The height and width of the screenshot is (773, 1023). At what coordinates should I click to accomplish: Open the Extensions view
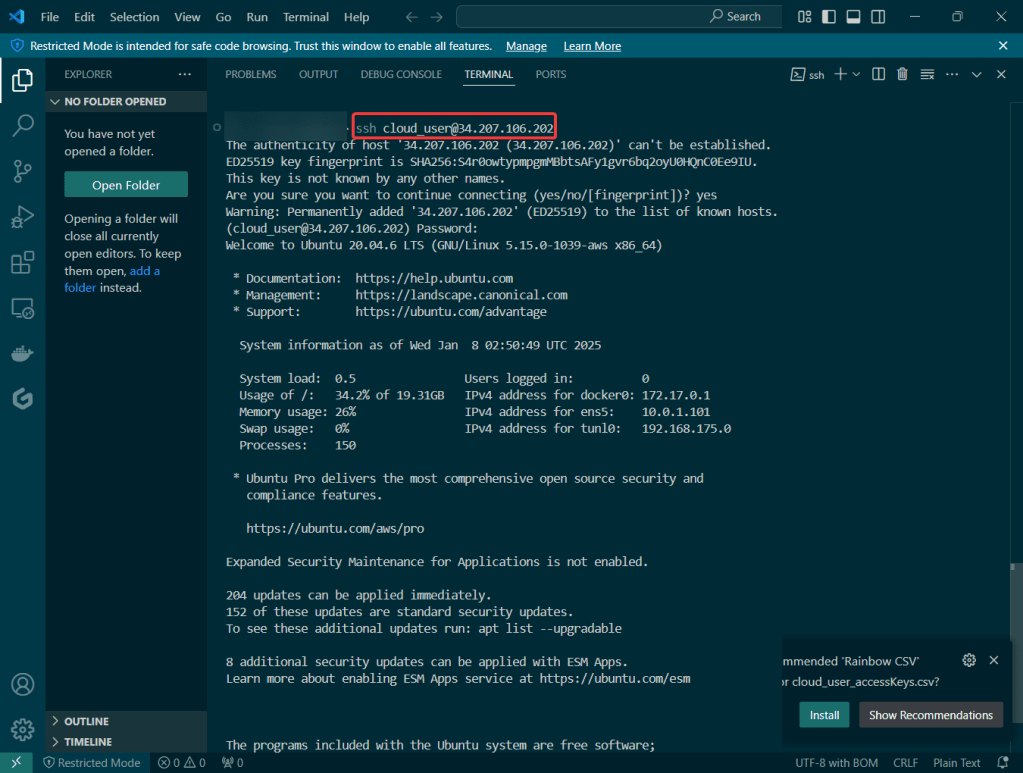[x=22, y=263]
